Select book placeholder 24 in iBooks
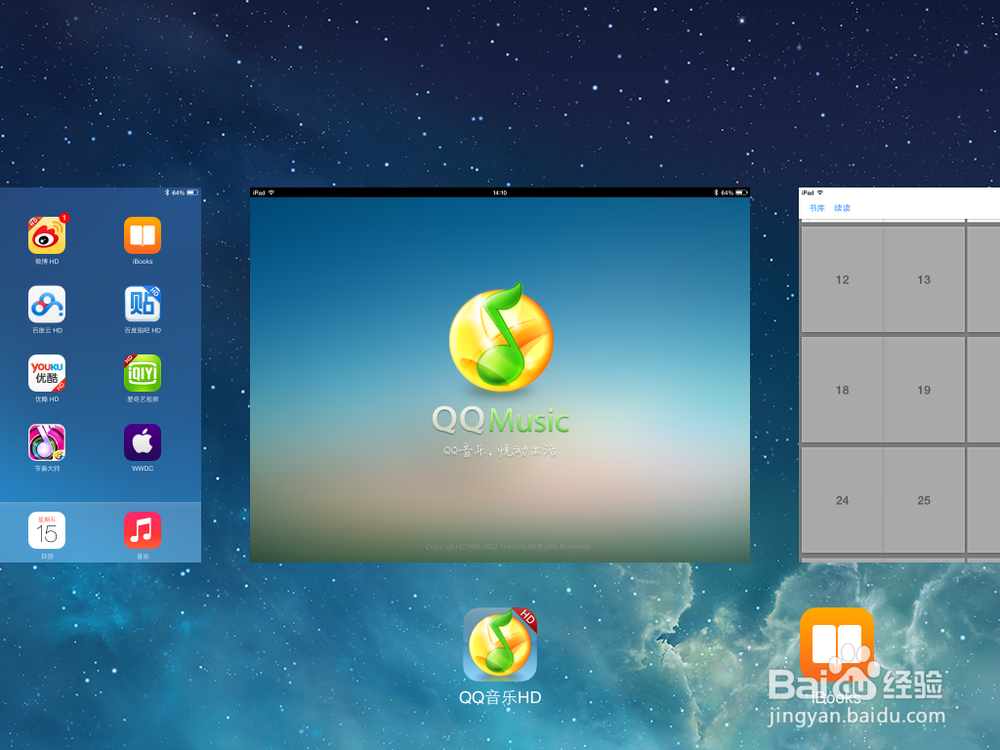The width and height of the screenshot is (1000, 750). (842, 500)
